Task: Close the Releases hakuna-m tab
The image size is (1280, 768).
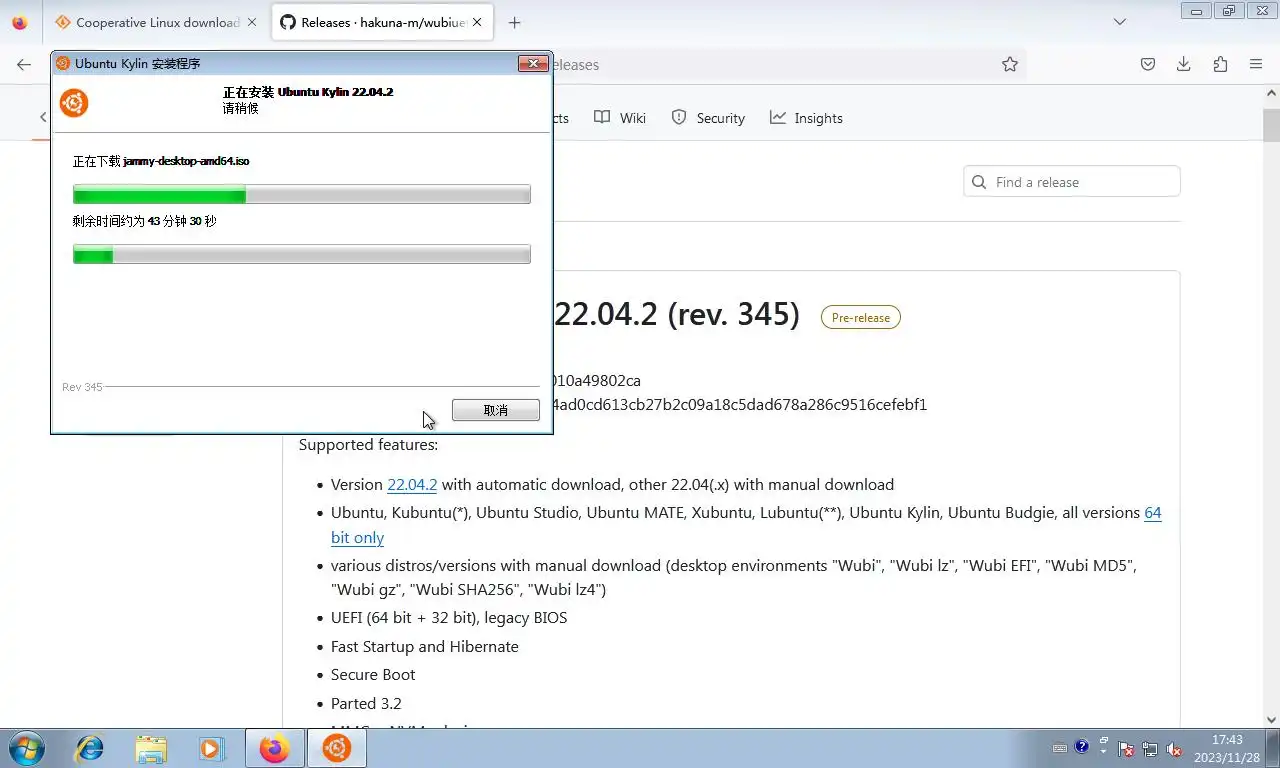Action: pos(476,22)
